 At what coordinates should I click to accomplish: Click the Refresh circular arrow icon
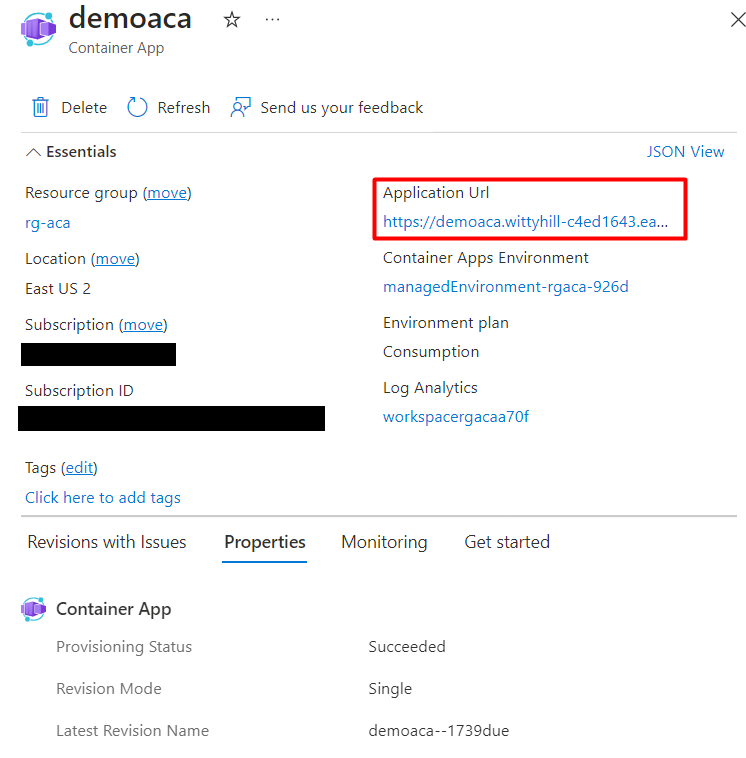pyautogui.click(x=137, y=107)
